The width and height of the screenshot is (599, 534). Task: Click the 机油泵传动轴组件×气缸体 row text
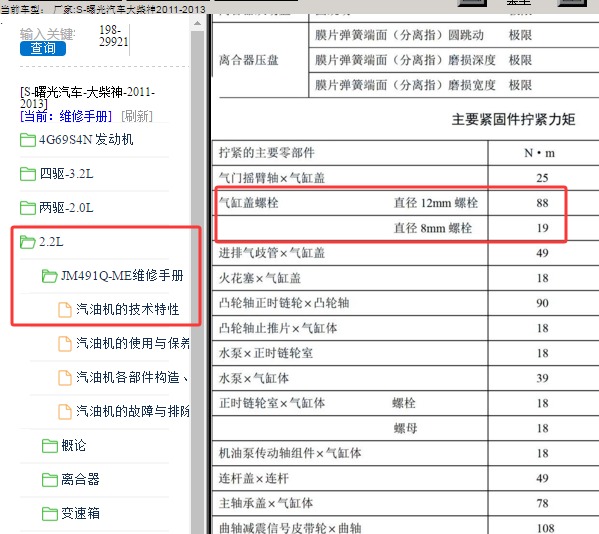coord(290,453)
